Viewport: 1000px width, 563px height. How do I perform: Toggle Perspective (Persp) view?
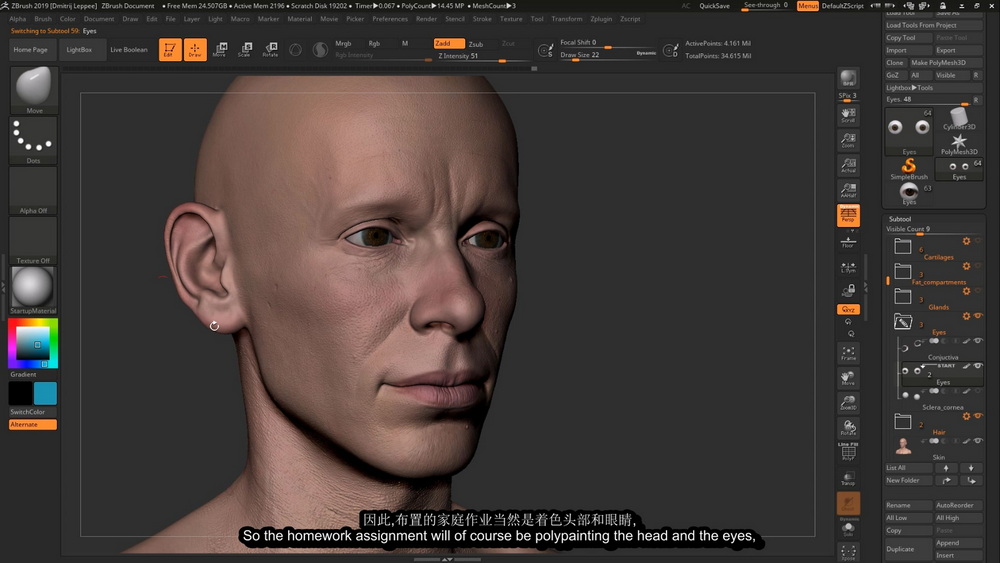pyautogui.click(x=848, y=216)
